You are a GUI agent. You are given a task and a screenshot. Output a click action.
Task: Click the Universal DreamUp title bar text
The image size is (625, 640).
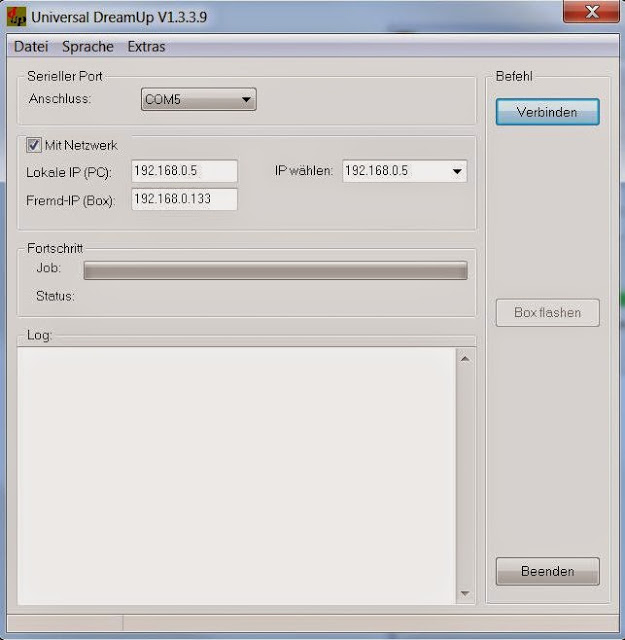119,17
